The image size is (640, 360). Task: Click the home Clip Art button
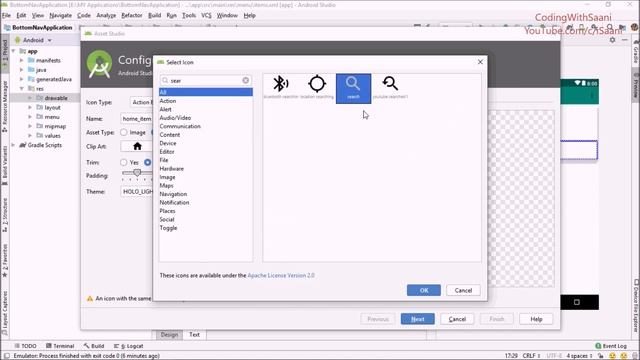coord(137,147)
